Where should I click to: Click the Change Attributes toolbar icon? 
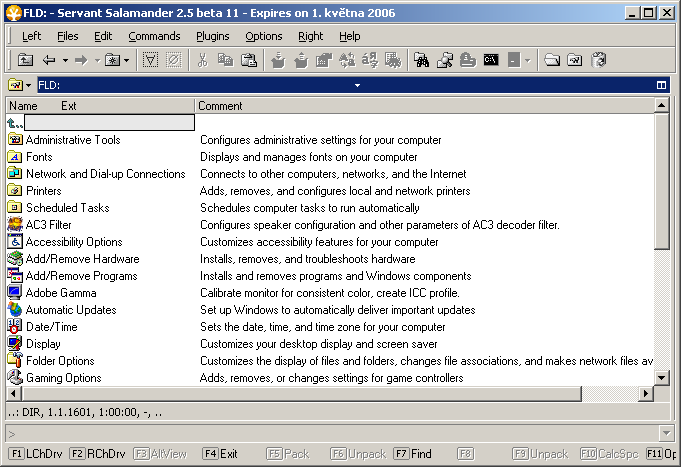coord(370,60)
